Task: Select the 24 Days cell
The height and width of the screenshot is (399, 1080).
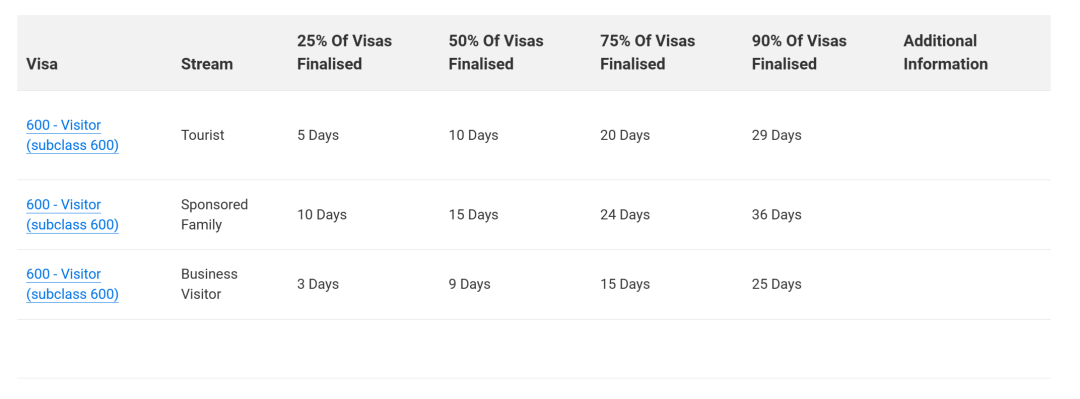Action: [625, 214]
